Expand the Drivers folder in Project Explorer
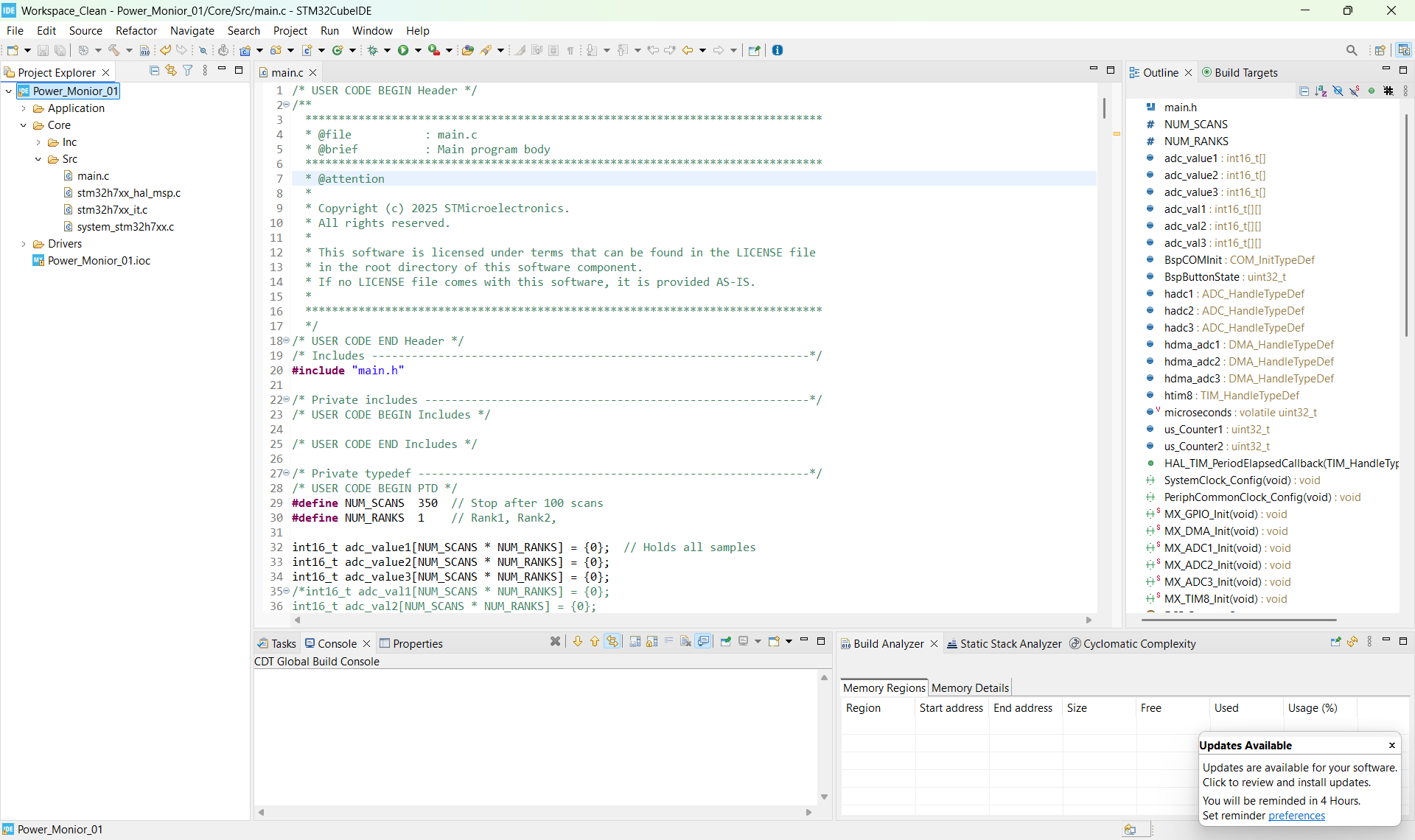This screenshot has width=1415, height=840. tap(23, 244)
